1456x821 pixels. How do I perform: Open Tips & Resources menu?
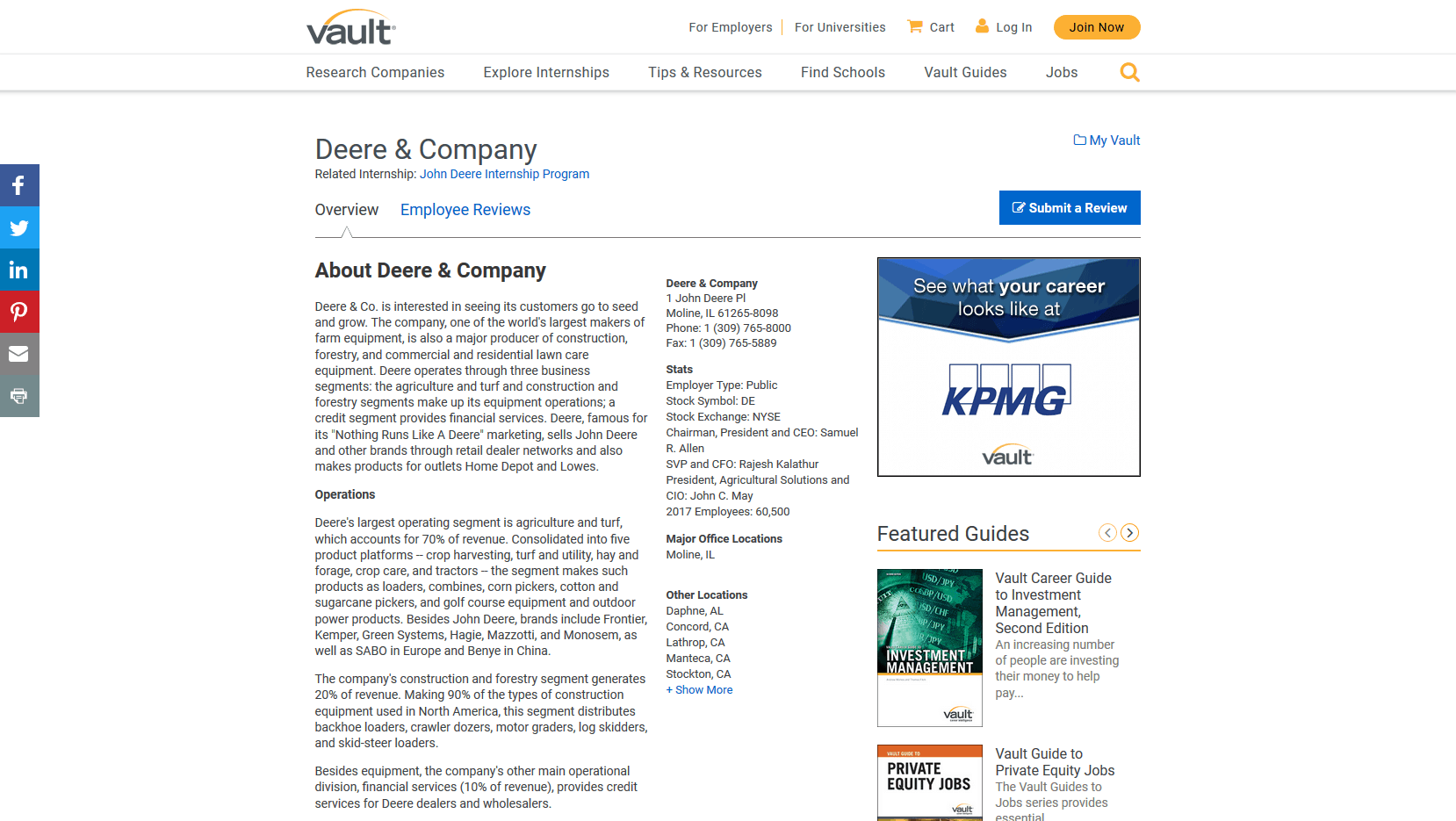(705, 73)
